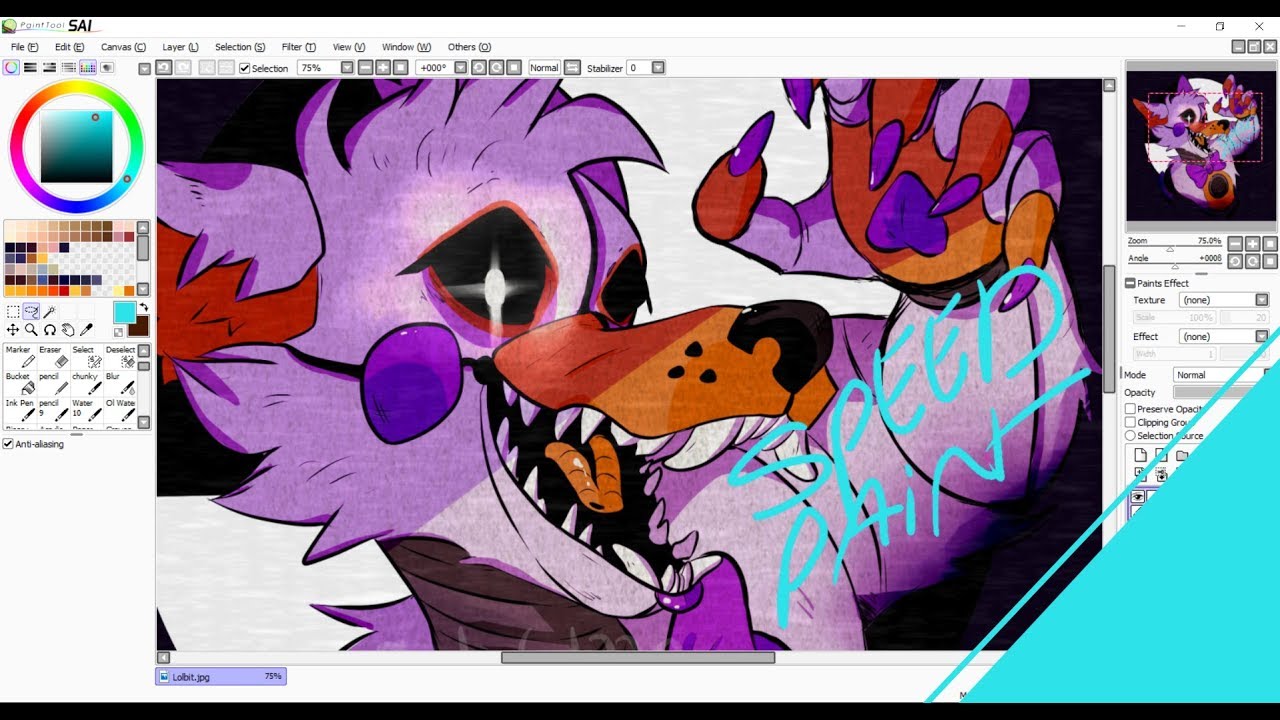1280x720 pixels.
Task: Open the Edit menu
Action: [x=69, y=47]
